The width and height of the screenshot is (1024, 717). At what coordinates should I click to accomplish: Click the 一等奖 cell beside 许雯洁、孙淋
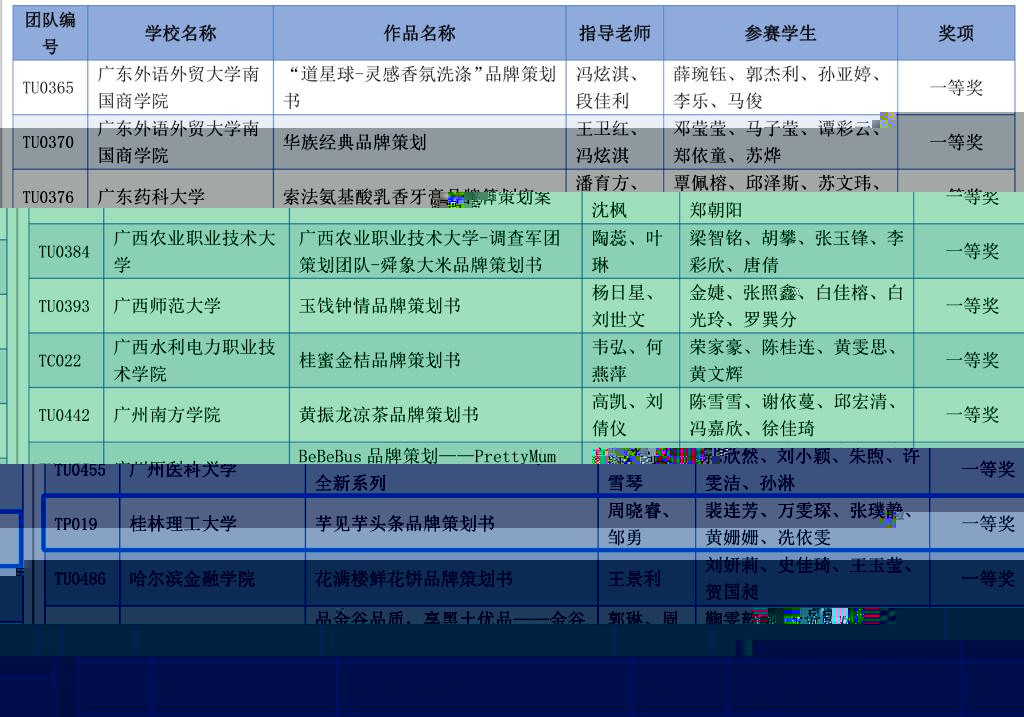pyautogui.click(x=977, y=470)
